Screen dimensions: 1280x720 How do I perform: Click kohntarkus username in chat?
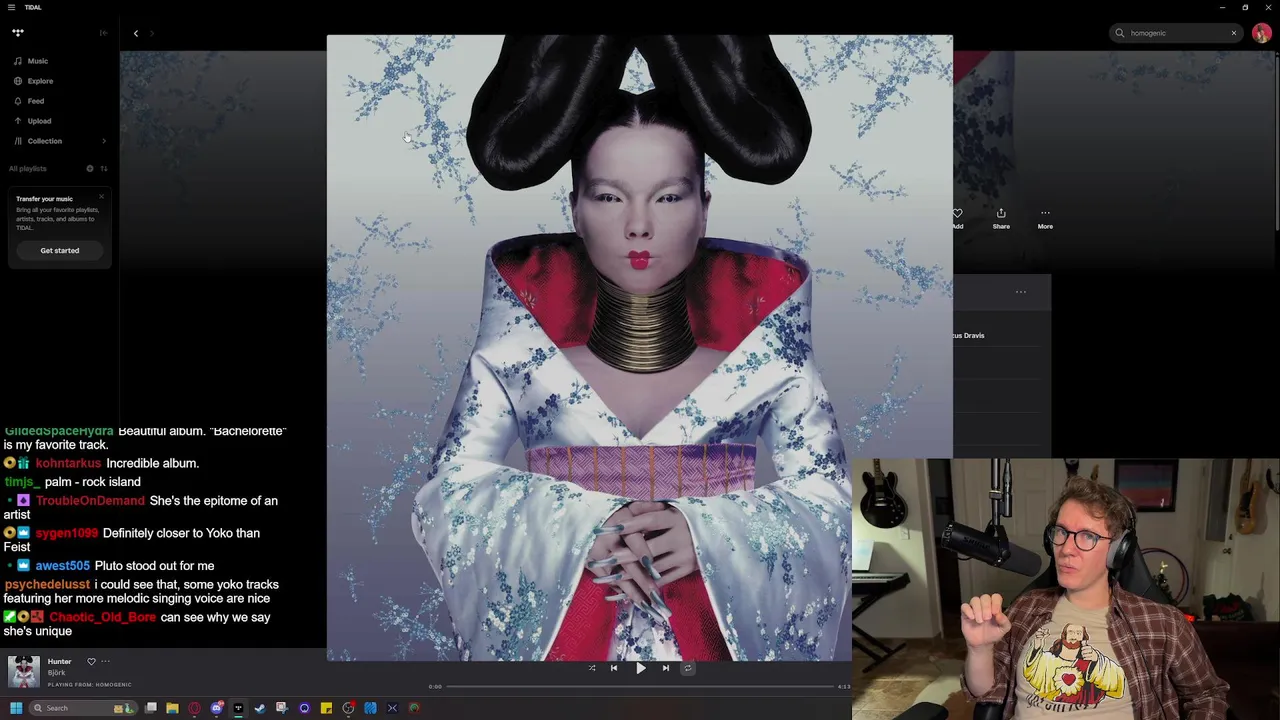[68, 463]
